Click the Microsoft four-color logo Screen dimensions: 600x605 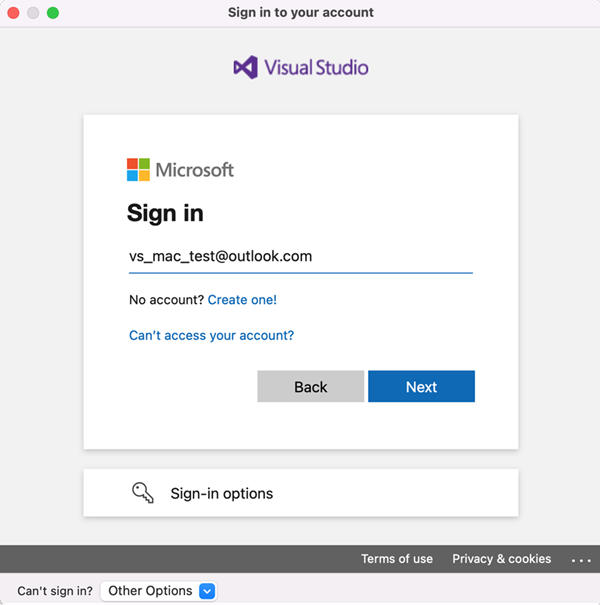138,169
